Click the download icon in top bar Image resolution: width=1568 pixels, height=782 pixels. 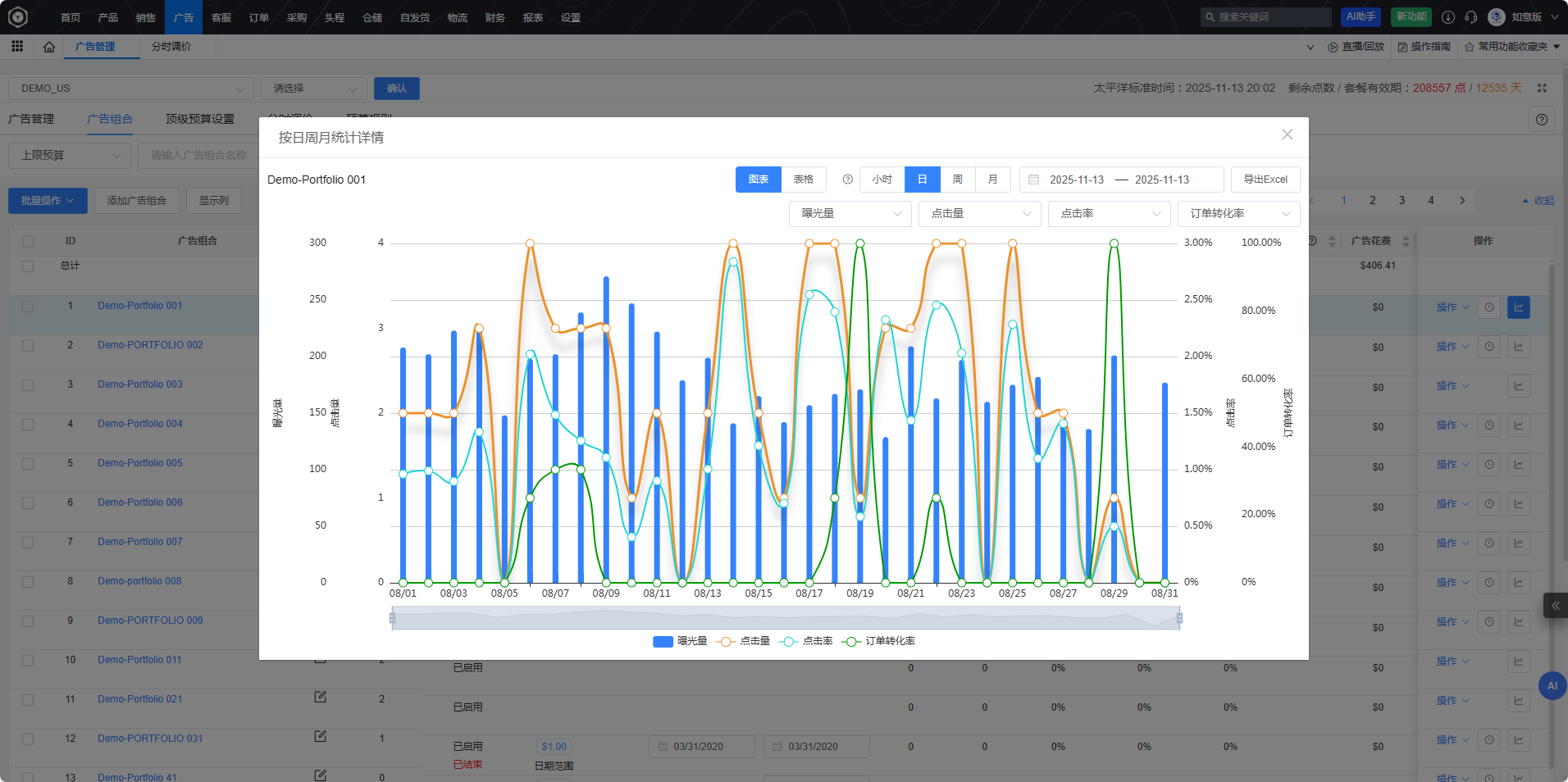point(1448,17)
